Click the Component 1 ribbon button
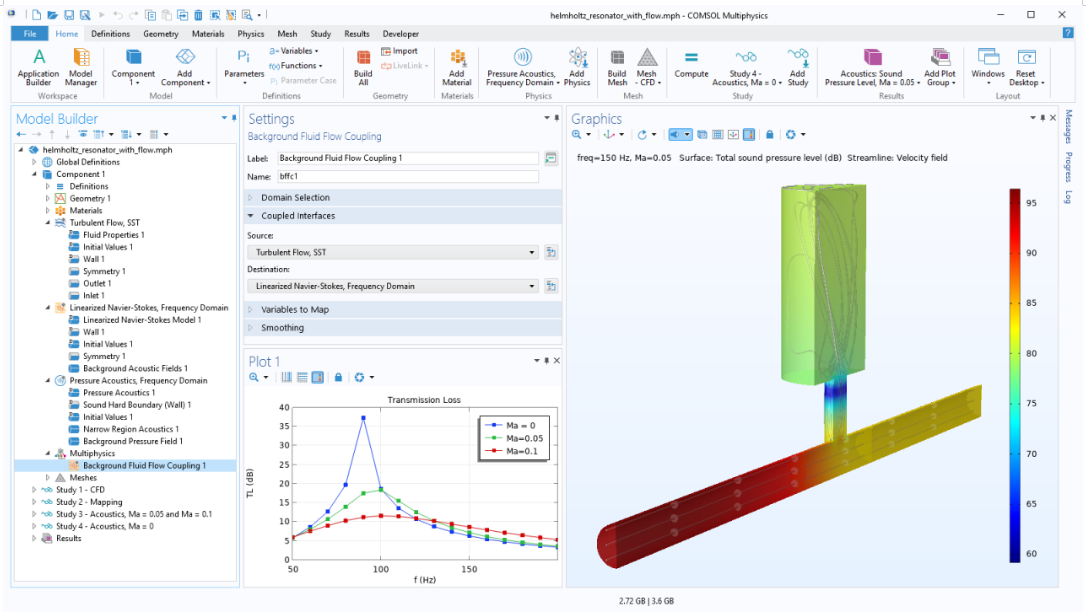Viewport: 1086px width, 613px height. point(133,66)
